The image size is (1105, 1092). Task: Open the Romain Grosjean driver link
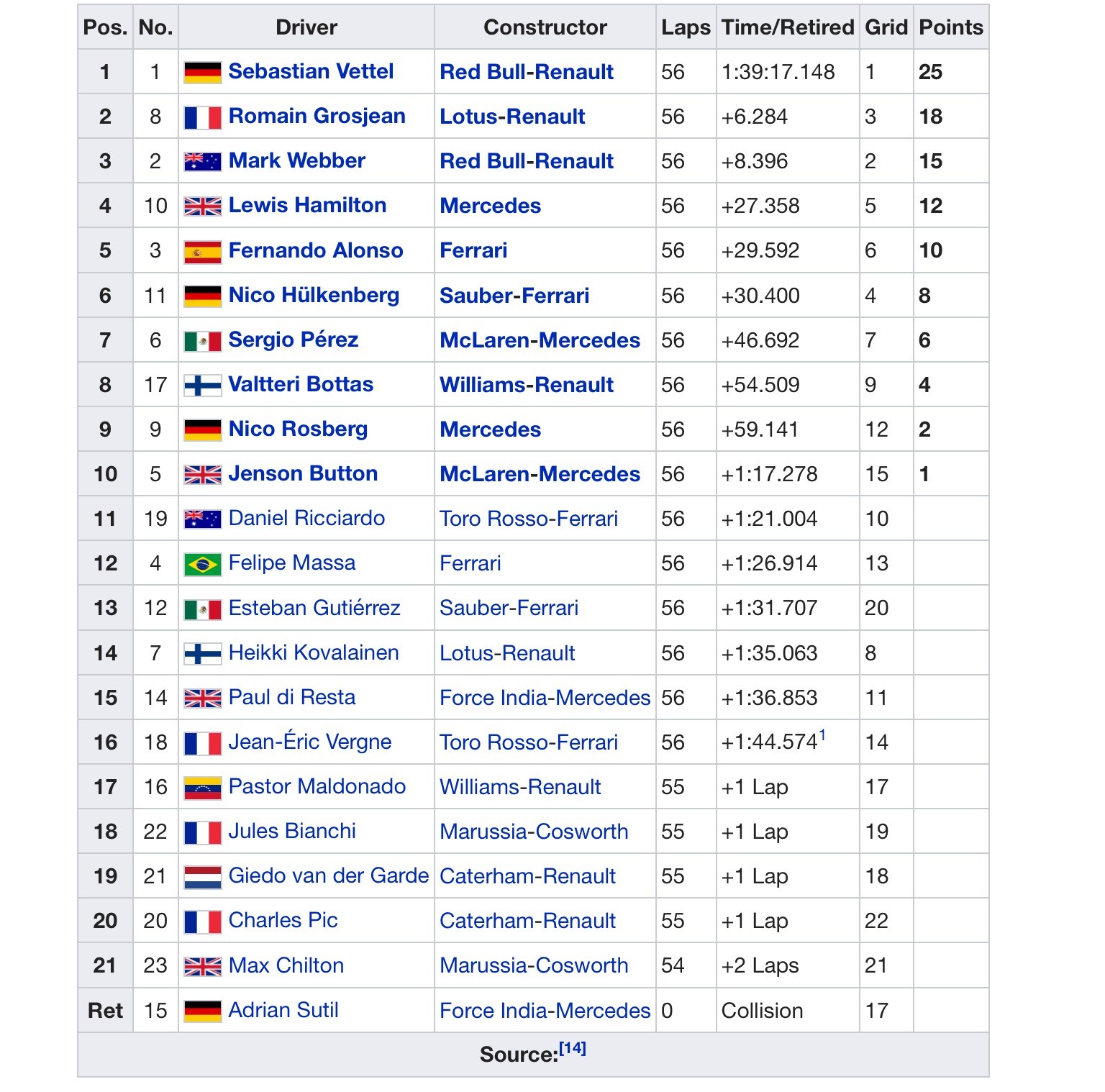pos(317,116)
